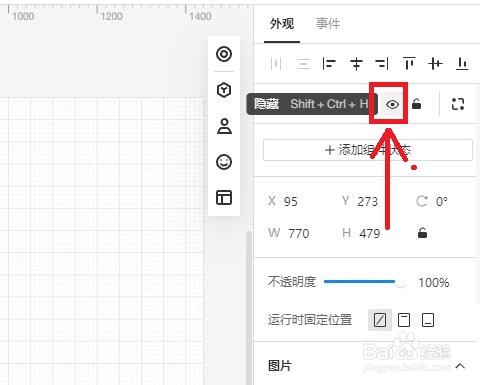Edit the Y position field showing 273
The image size is (480, 385).
367,202
